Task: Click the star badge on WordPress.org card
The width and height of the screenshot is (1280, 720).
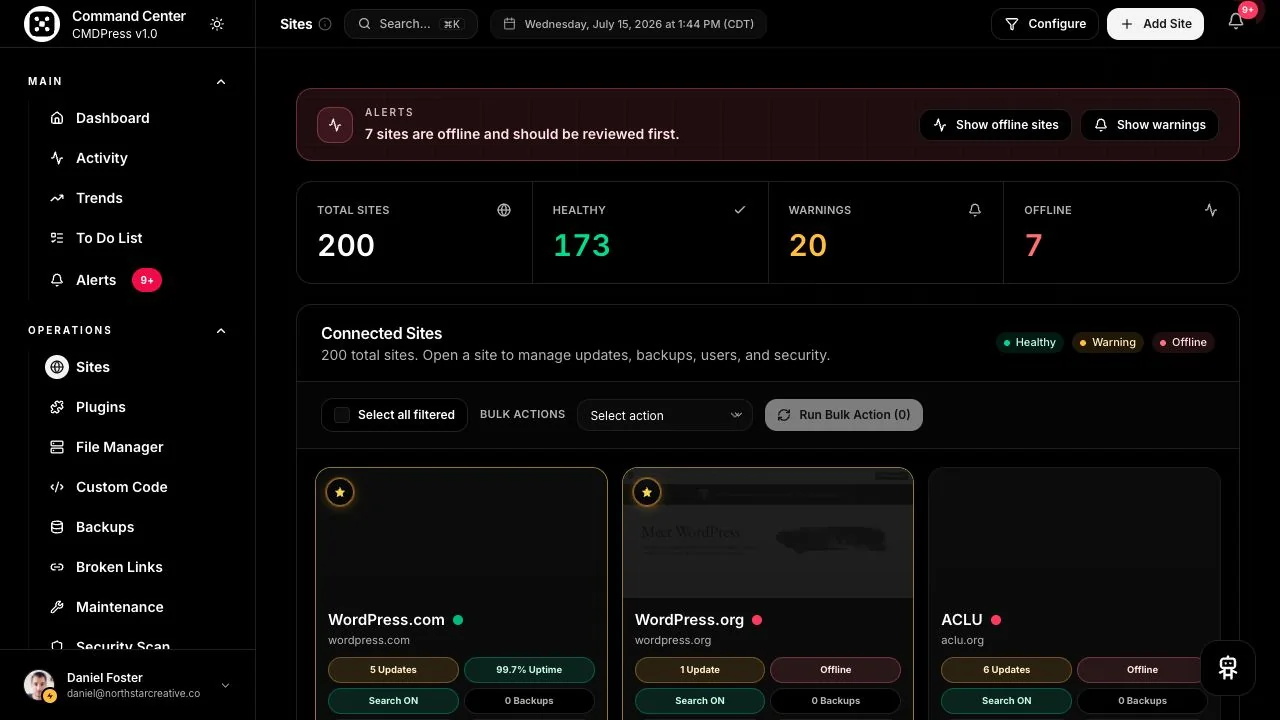Action: tap(647, 492)
